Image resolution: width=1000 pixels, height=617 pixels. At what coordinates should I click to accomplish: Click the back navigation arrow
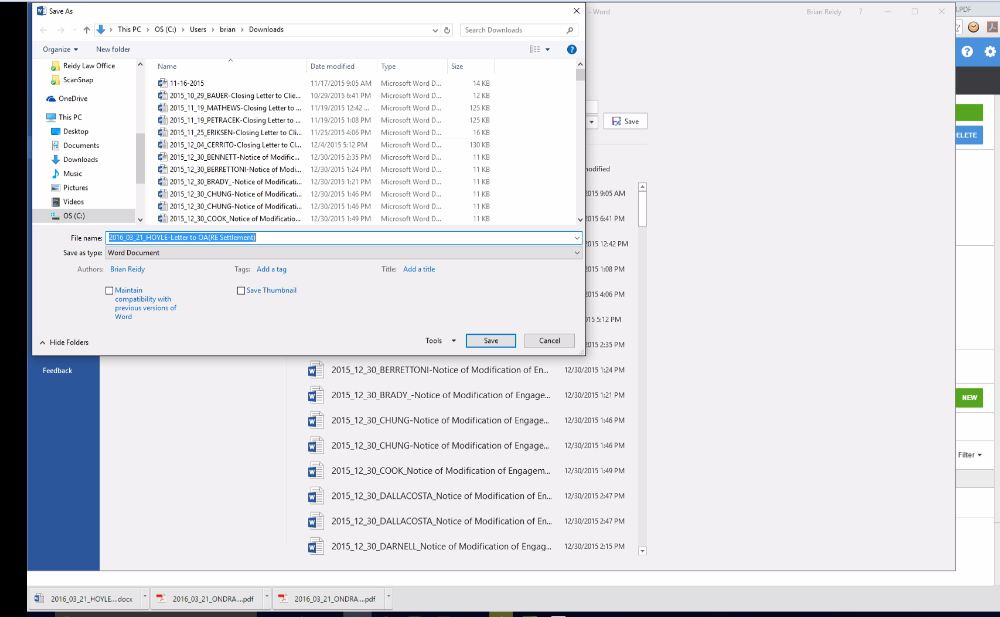[41, 29]
